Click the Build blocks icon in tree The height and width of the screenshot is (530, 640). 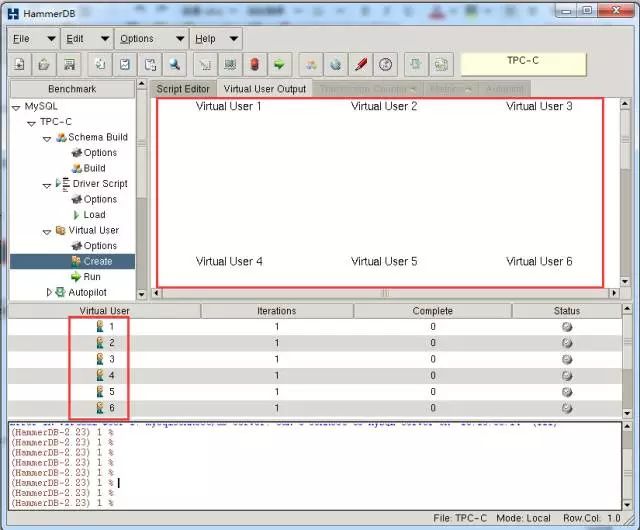click(x=76, y=168)
